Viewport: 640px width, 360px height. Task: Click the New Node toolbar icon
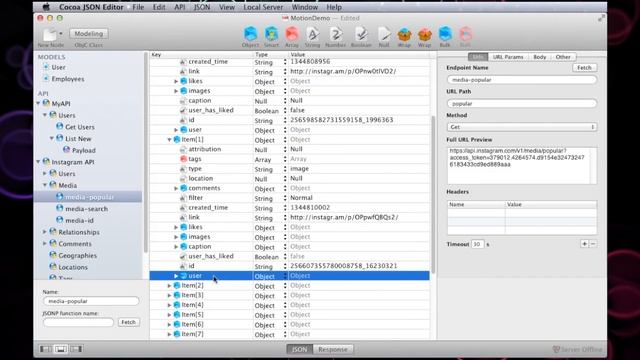click(x=50, y=35)
